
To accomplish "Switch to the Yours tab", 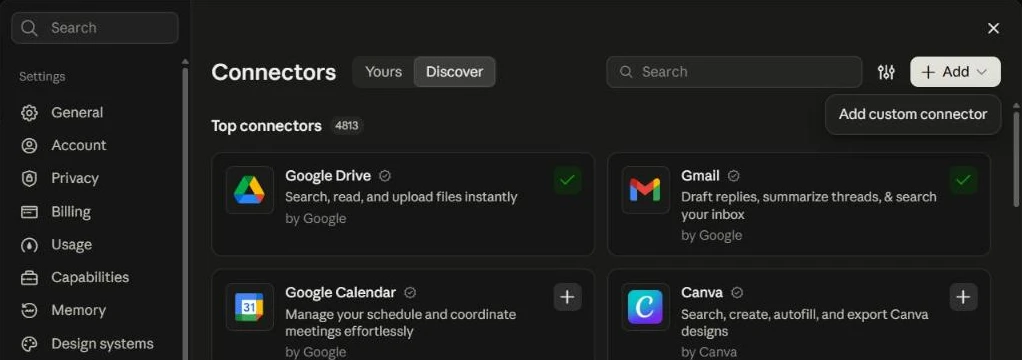I will (383, 72).
